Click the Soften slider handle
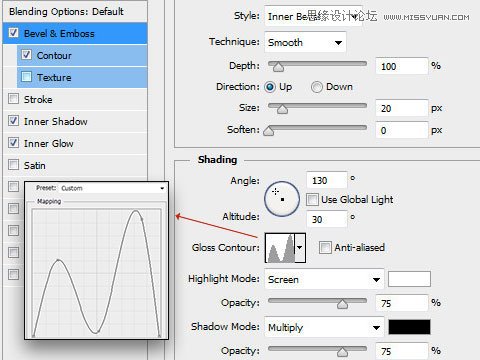The height and width of the screenshot is (360, 480). point(269,131)
